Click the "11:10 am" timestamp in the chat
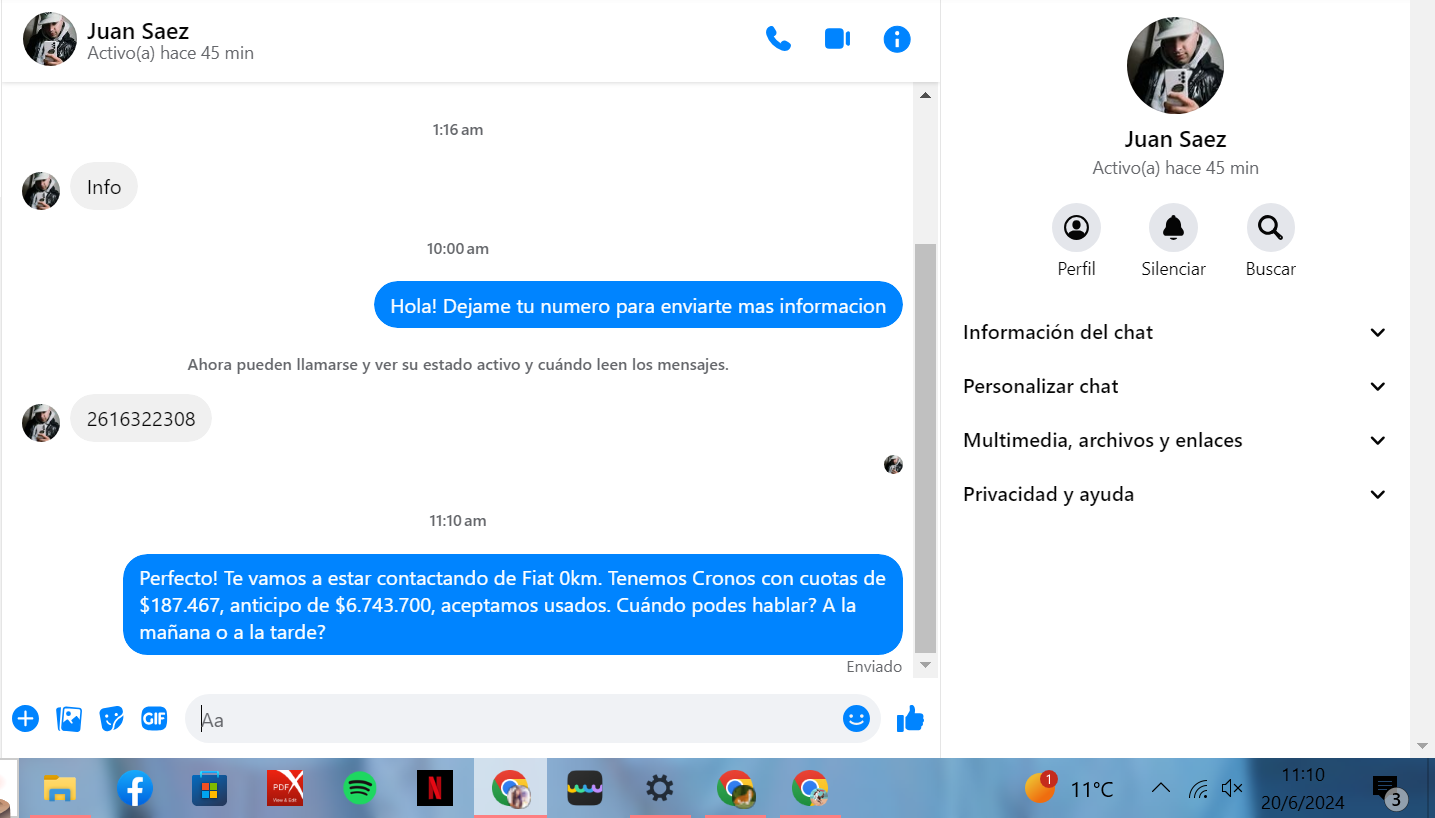This screenshot has width=1435, height=818. [x=458, y=521]
